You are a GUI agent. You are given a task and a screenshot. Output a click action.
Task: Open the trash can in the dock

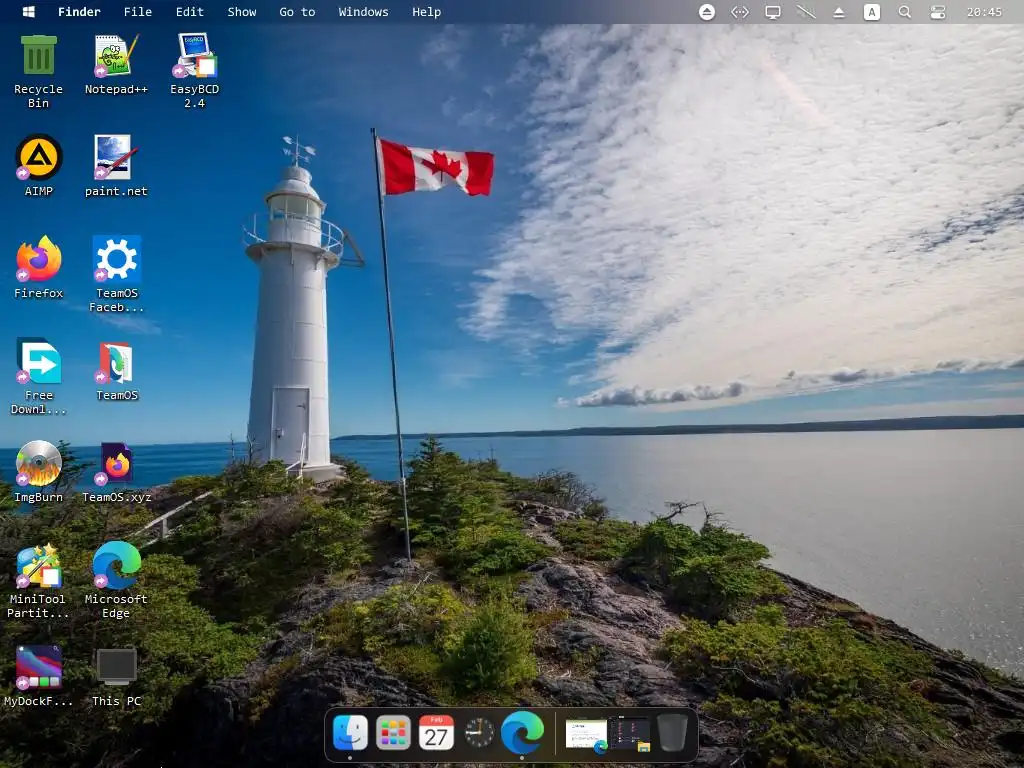coord(672,733)
